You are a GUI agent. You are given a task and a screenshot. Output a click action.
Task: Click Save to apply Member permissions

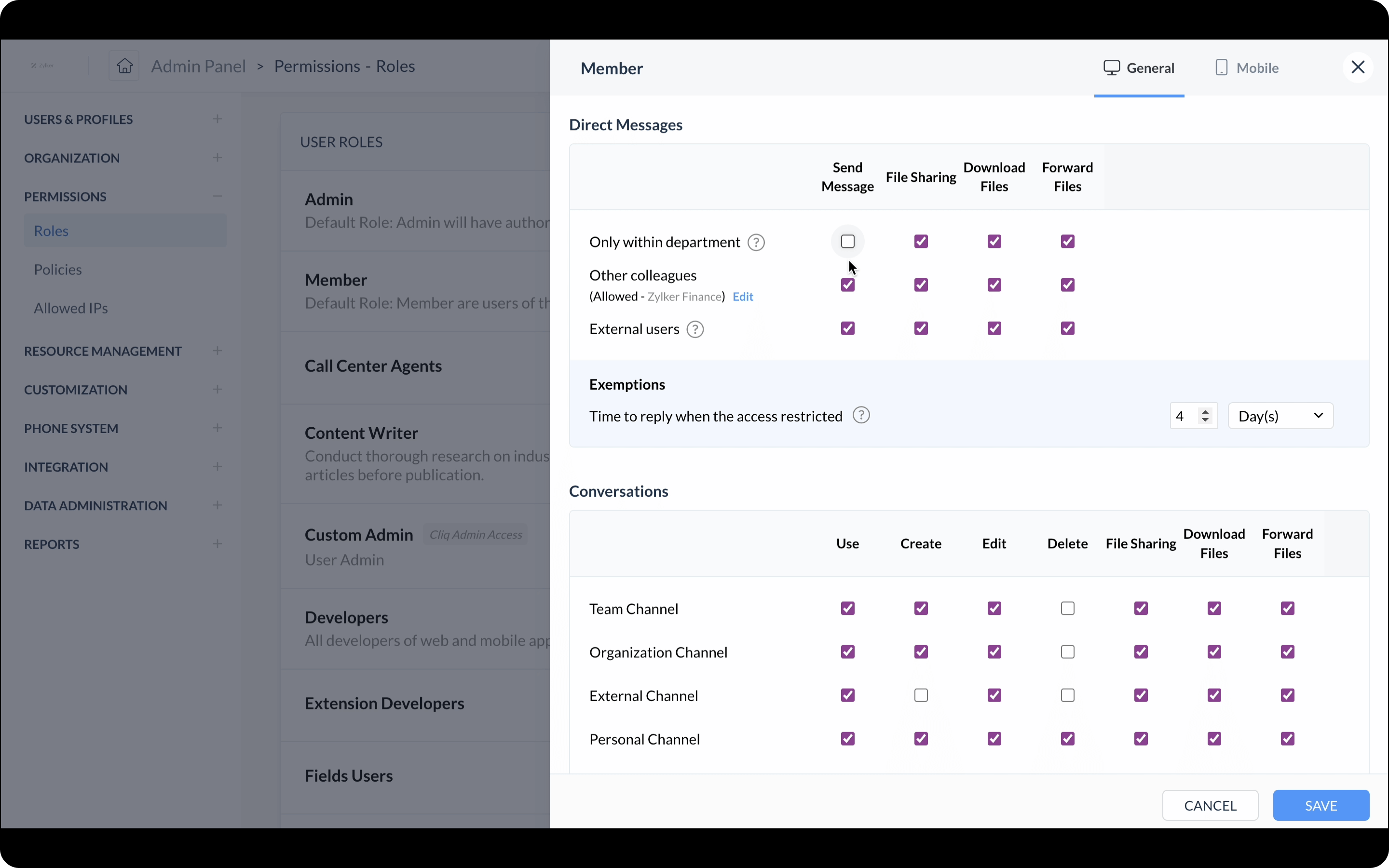click(x=1321, y=805)
